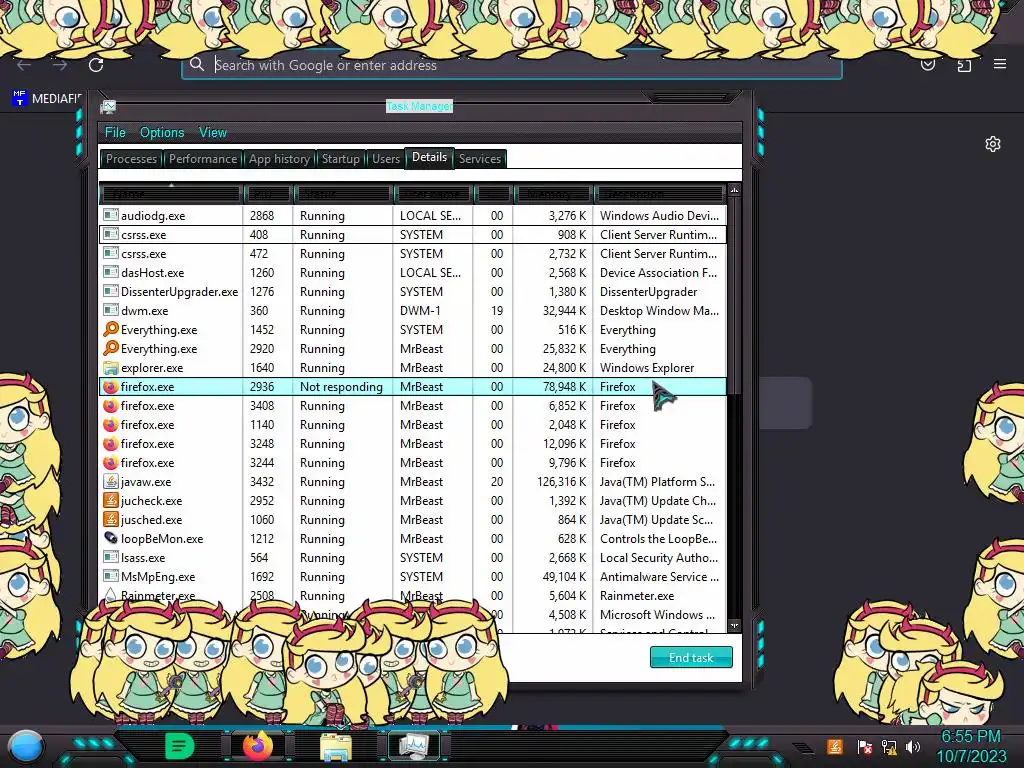Screen dimensions: 1024x768
Task: Open the Firefox hamburger menu
Action: [x=999, y=64]
